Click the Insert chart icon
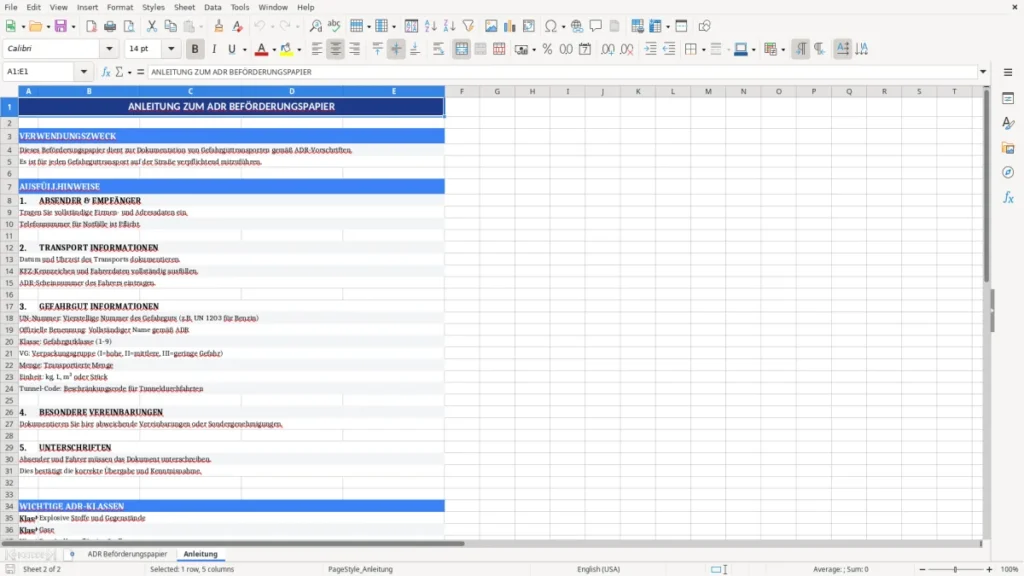 [x=509, y=26]
